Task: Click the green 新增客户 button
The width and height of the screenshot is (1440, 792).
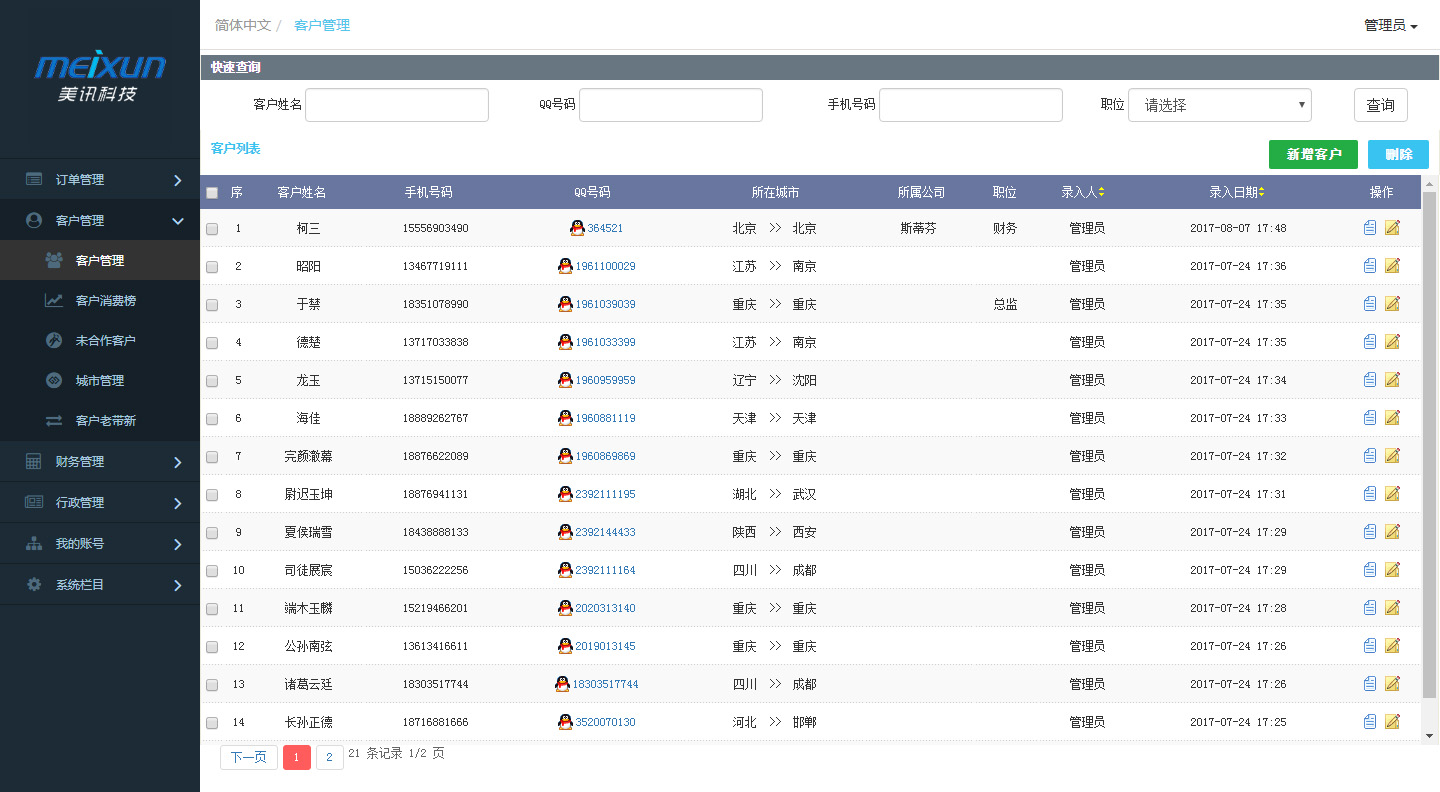Action: pos(1314,154)
